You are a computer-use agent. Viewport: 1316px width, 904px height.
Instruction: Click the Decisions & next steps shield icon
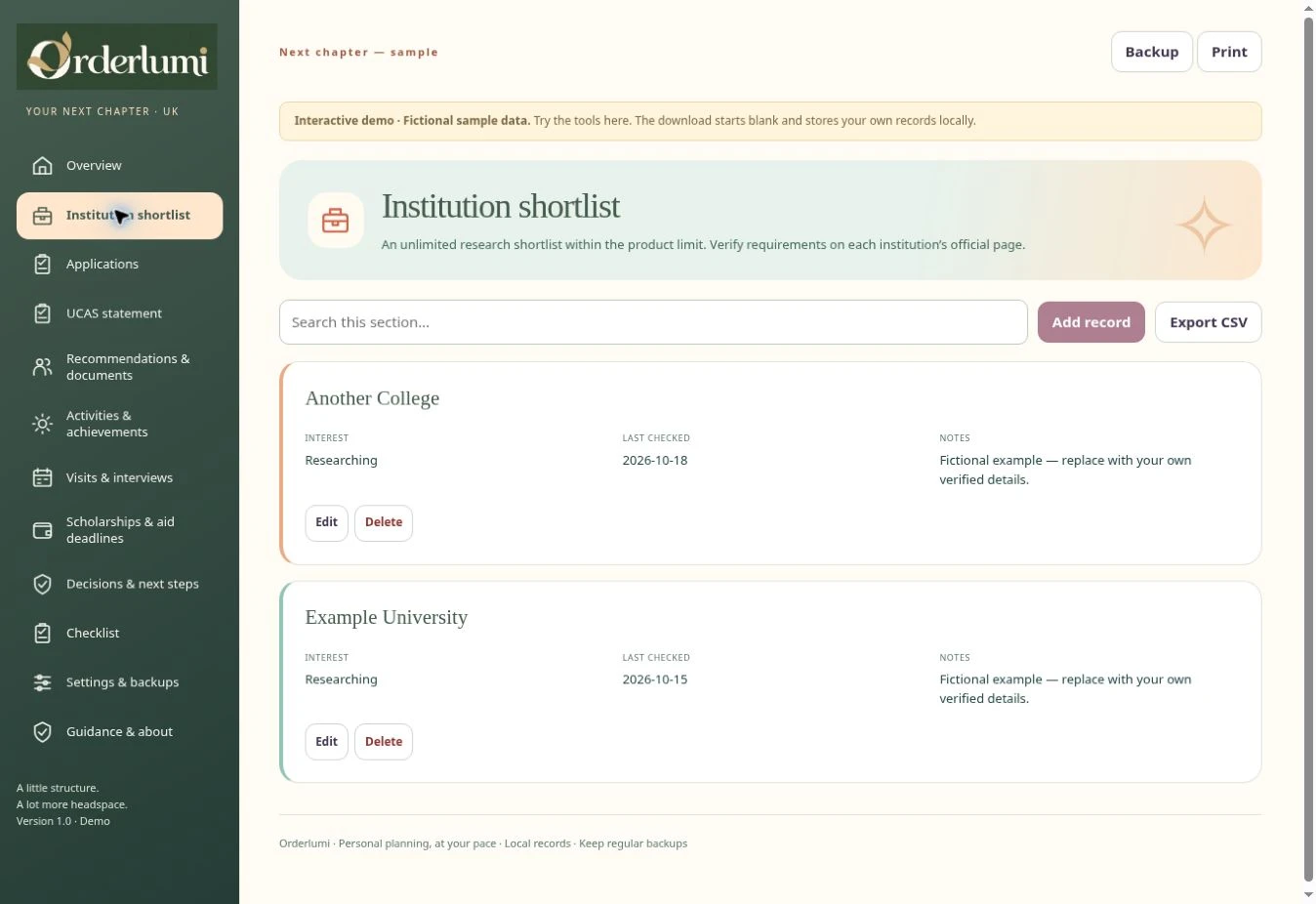[42, 584]
